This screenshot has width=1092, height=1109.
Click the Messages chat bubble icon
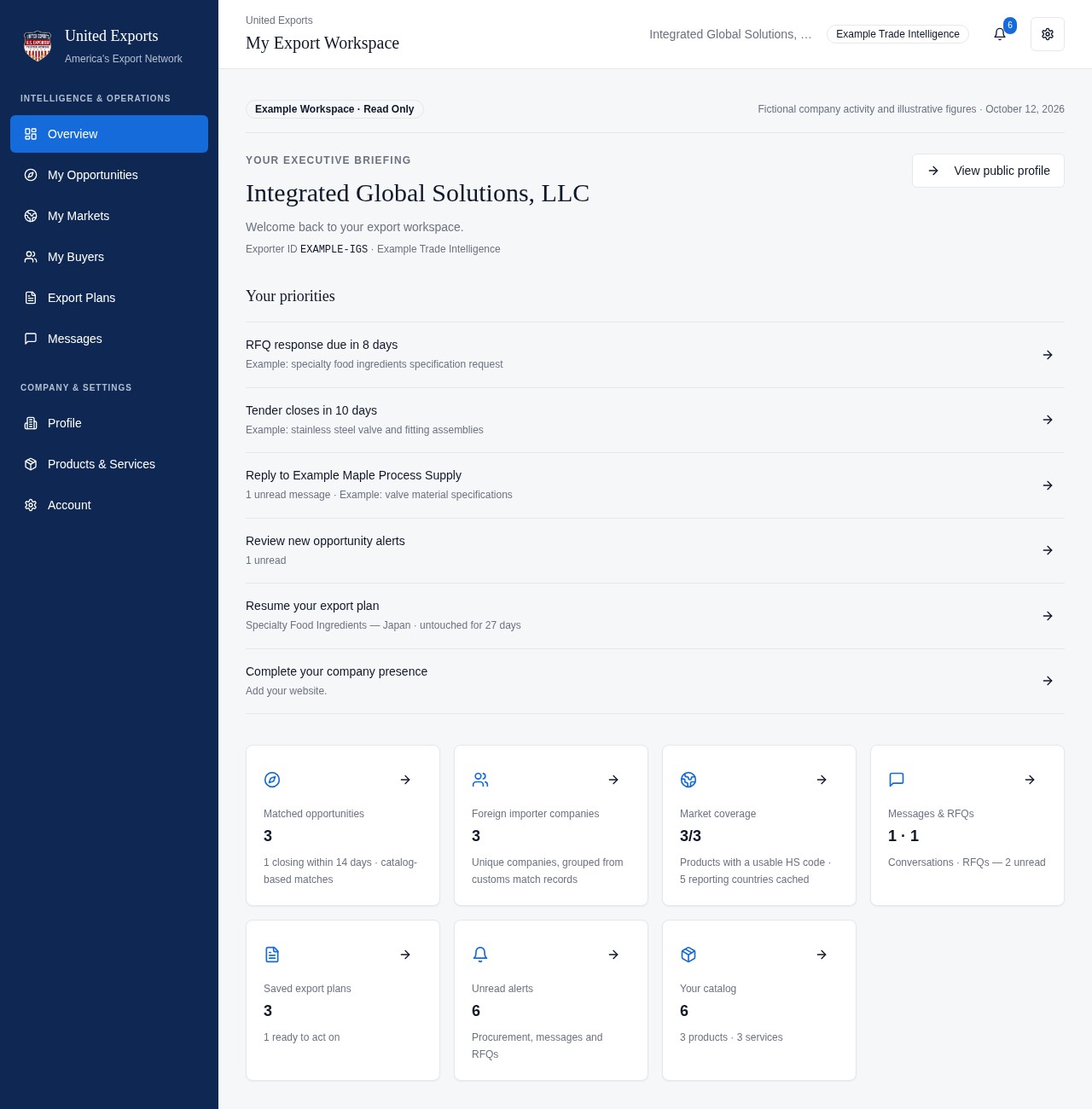coord(31,339)
